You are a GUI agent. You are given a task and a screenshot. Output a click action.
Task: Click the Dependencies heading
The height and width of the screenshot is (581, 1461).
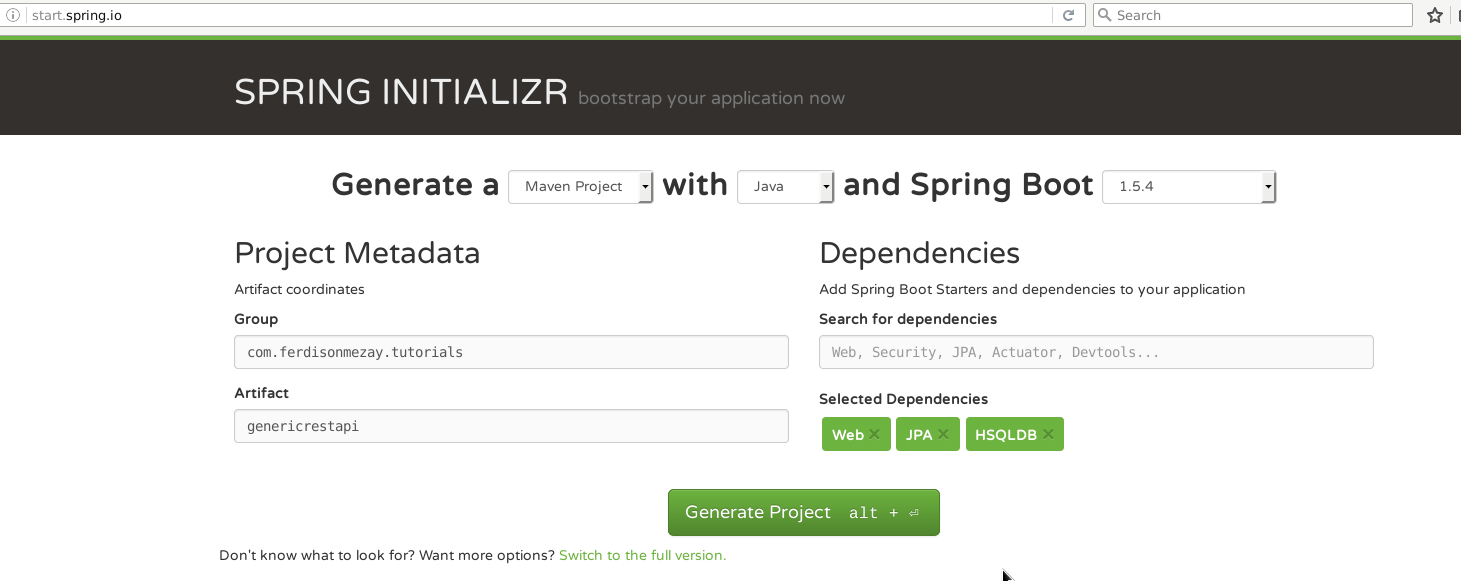[919, 253]
